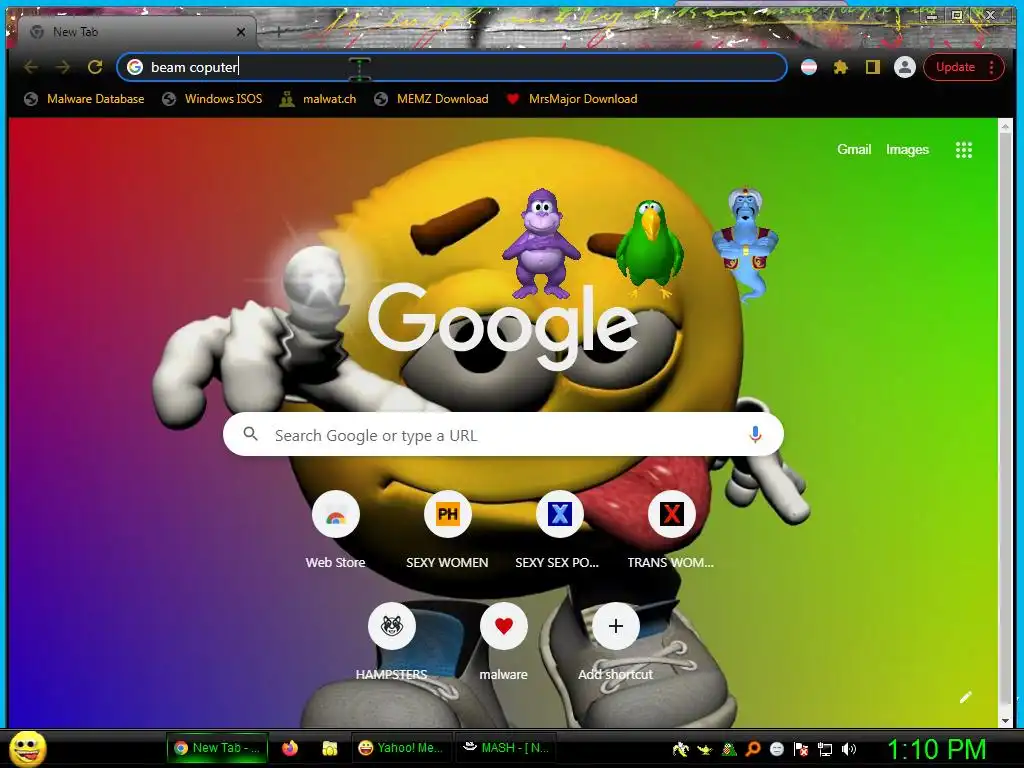Viewport: 1024px width, 768px height.
Task: Click the banana peel tray icon
Action: point(680,749)
